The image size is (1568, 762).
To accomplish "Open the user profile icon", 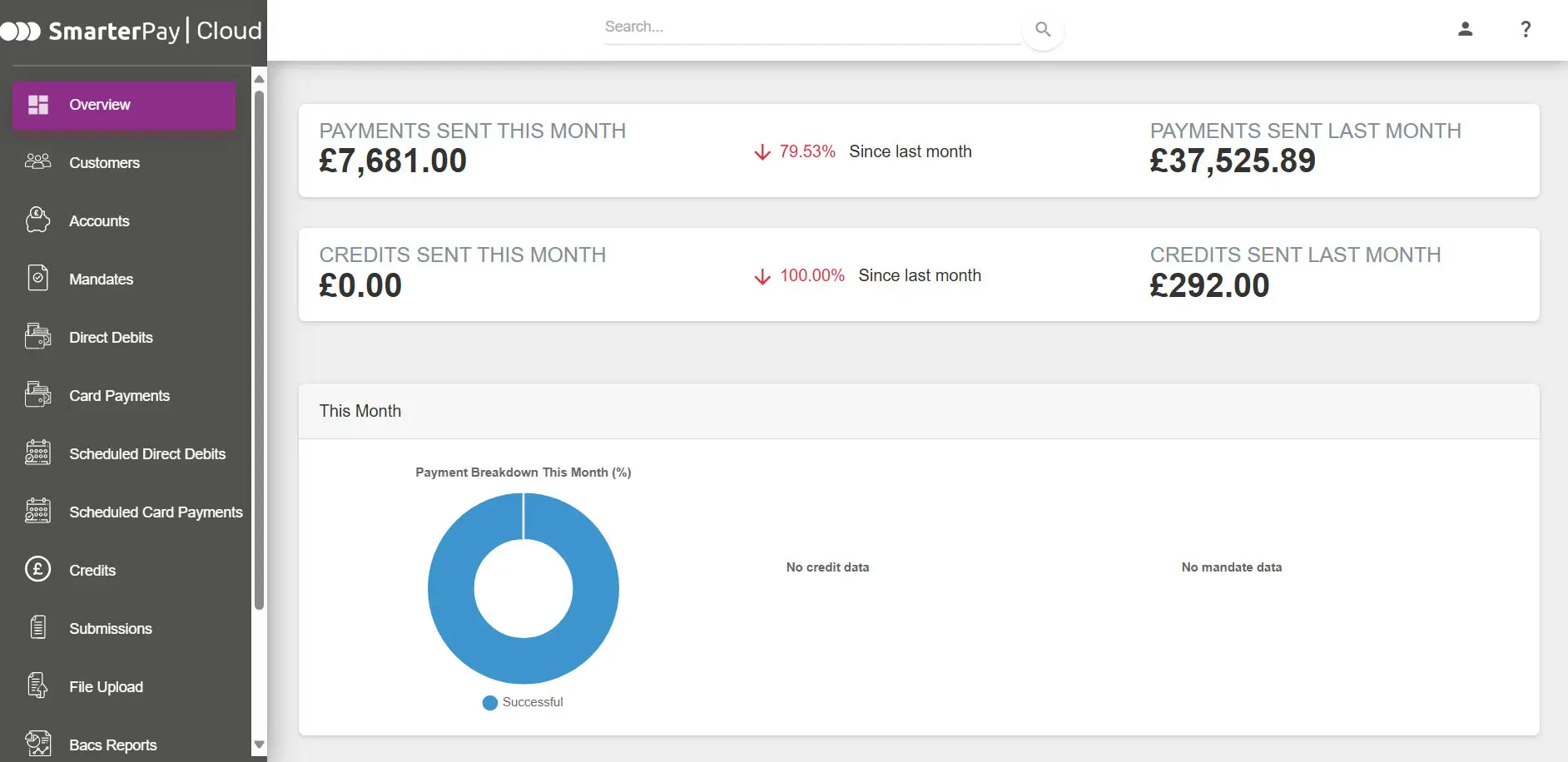I will 1465,29.
